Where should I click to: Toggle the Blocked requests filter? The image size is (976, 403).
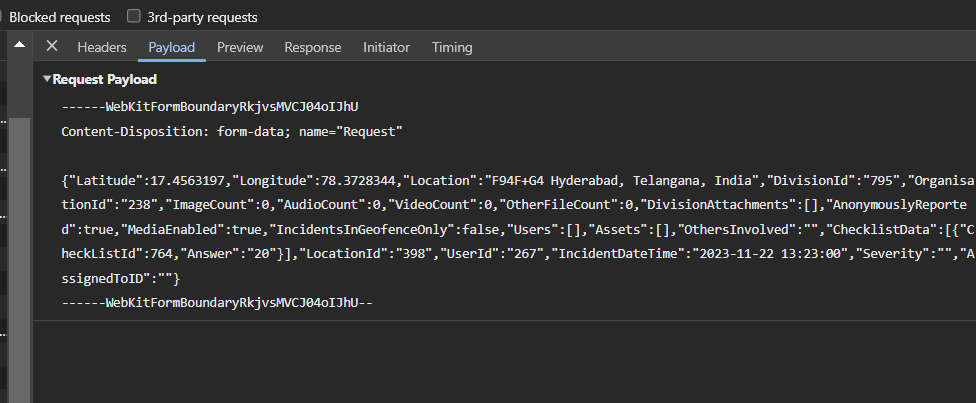[x=2, y=17]
